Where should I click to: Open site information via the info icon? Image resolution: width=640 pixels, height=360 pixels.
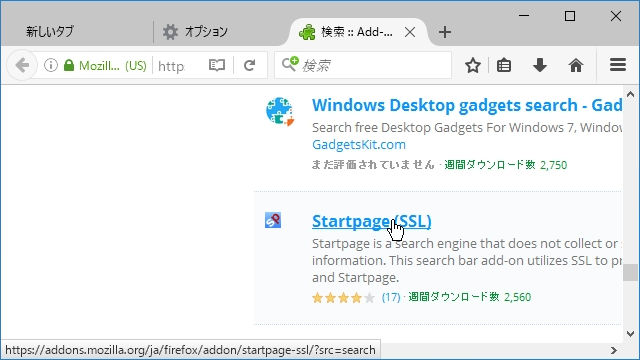(51, 65)
